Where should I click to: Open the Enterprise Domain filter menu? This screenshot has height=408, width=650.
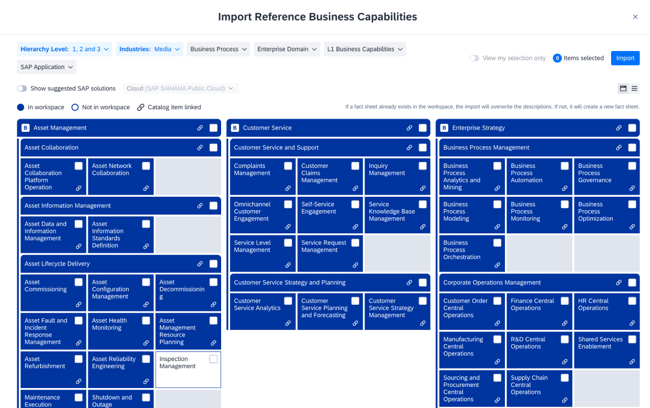[x=286, y=49]
